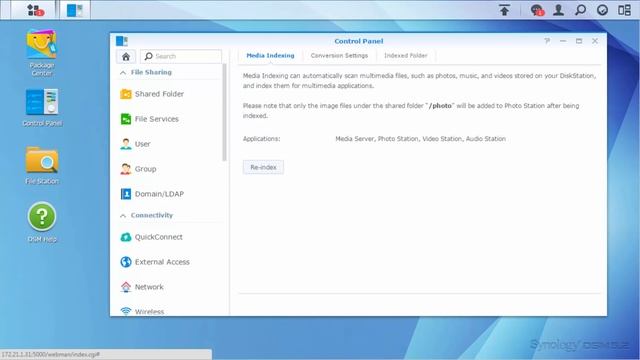Open the upload queue arrow icon
The height and width of the screenshot is (360, 640).
(504, 10)
